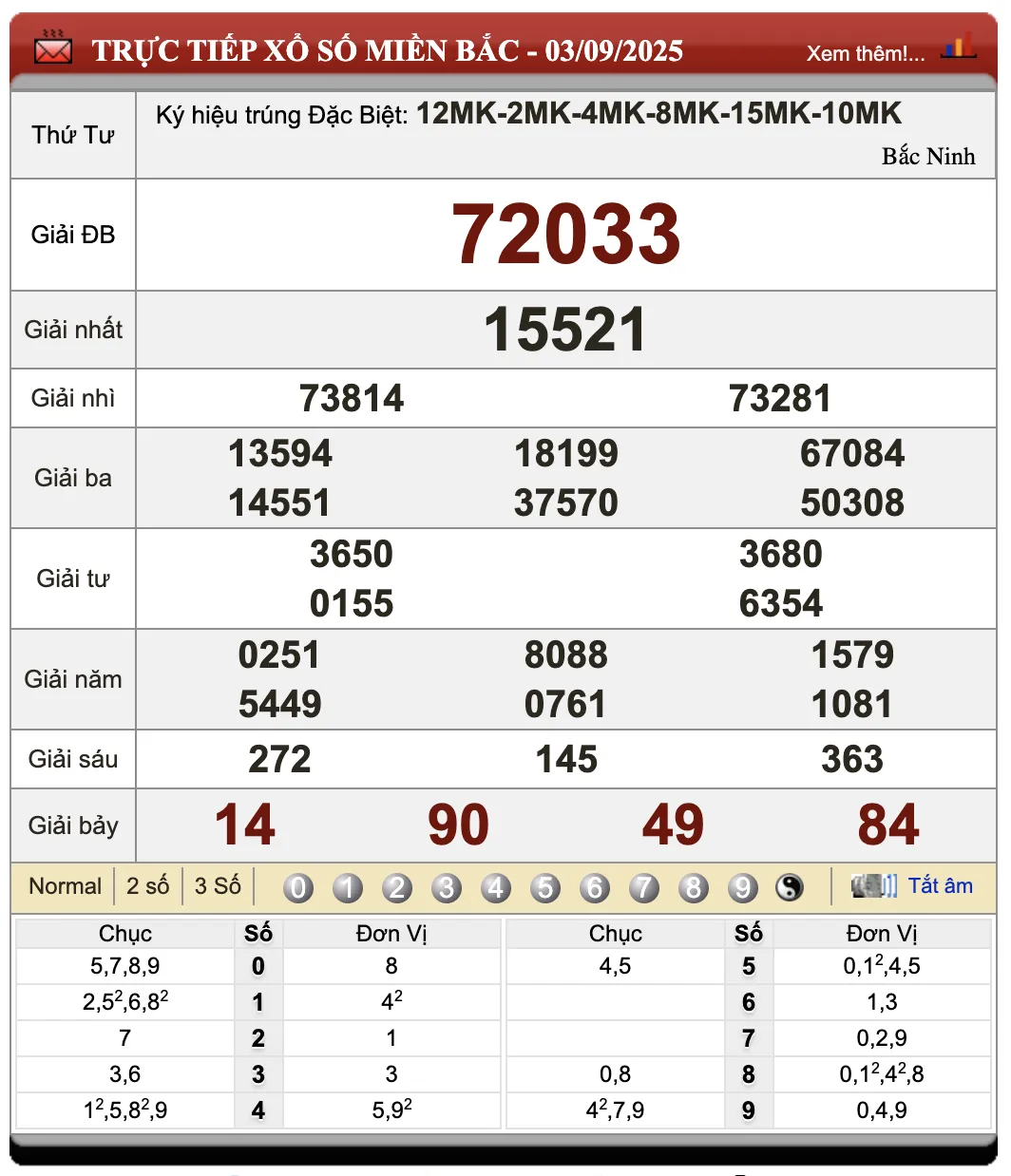Expand Xem thêm!... for more results
The width and height of the screenshot is (1011, 1176).
(x=863, y=54)
